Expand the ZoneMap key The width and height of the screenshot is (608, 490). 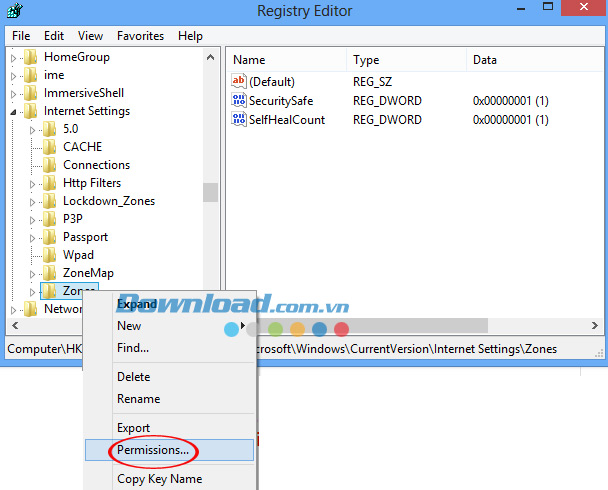tap(33, 274)
